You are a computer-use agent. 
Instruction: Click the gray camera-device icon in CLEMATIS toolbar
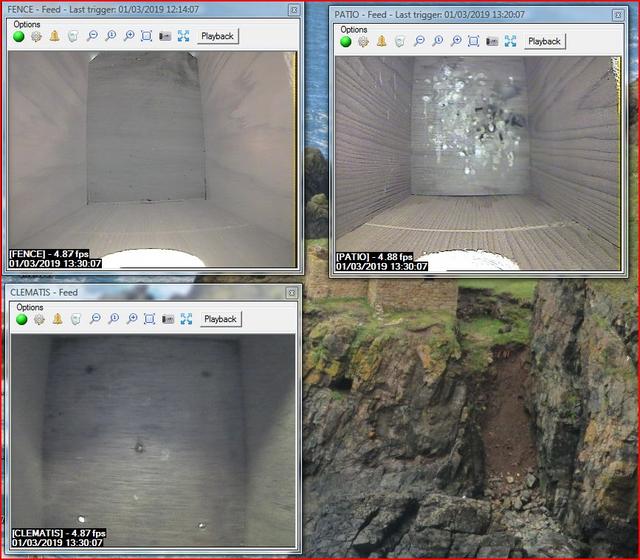[168, 319]
